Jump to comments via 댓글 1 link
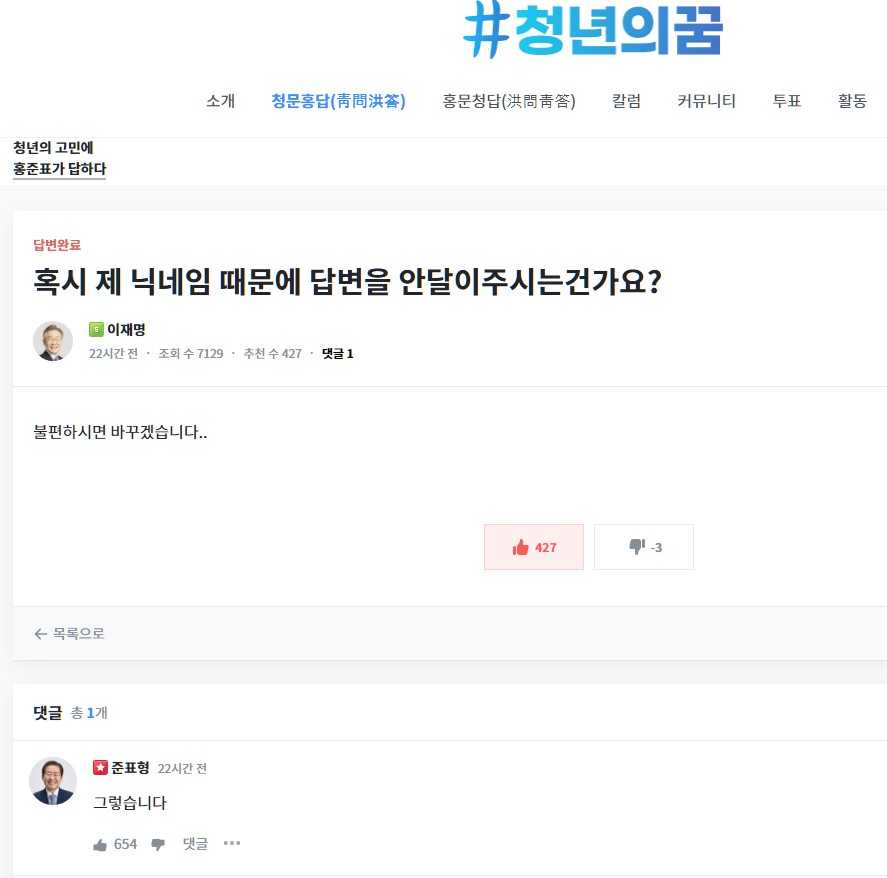Screen dimensions: 887x878 point(337,354)
